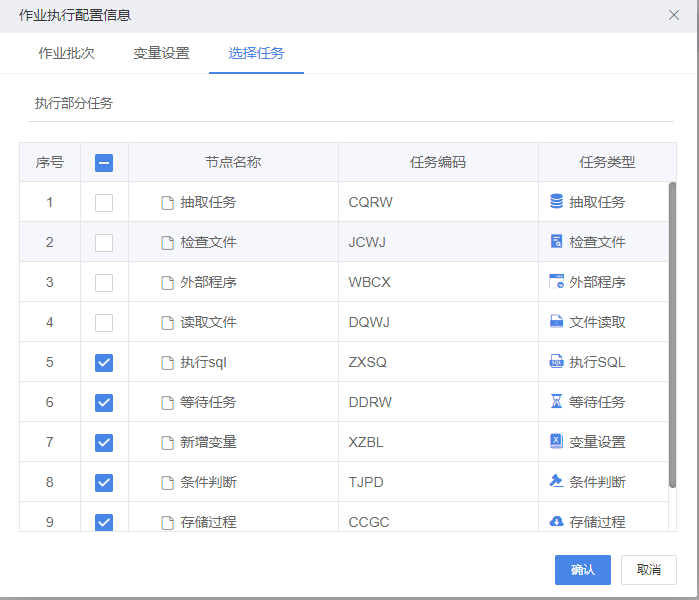Viewport: 699px width, 600px height.
Task: Uncheck the box for row 5 执行sql
Action: 104,363
